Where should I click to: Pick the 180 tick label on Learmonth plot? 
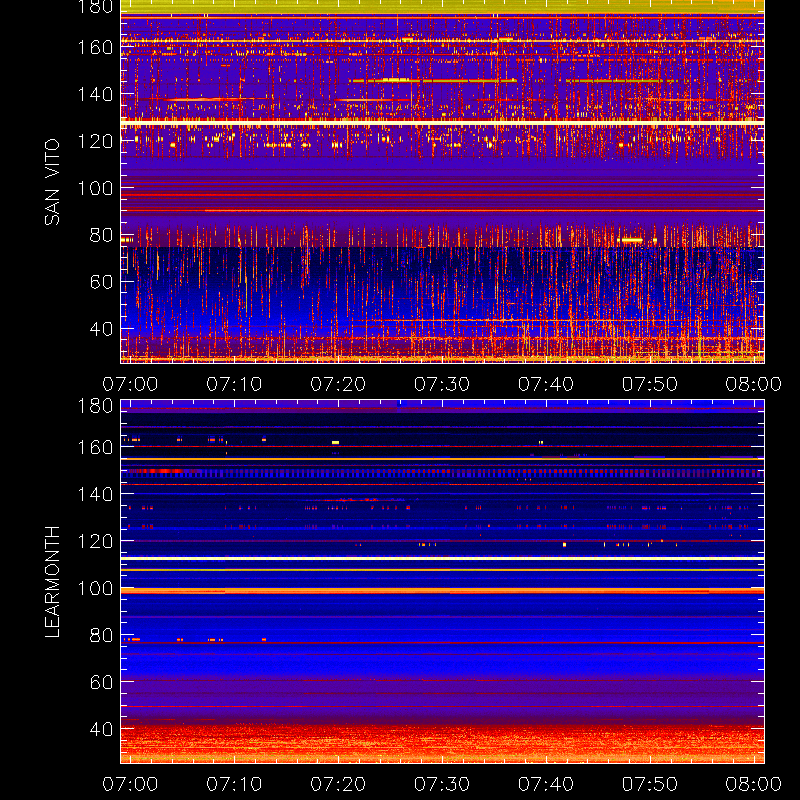point(95,406)
